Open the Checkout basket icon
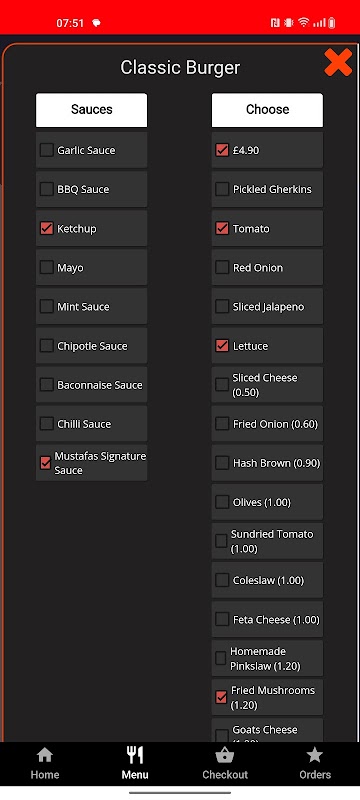 click(225, 755)
